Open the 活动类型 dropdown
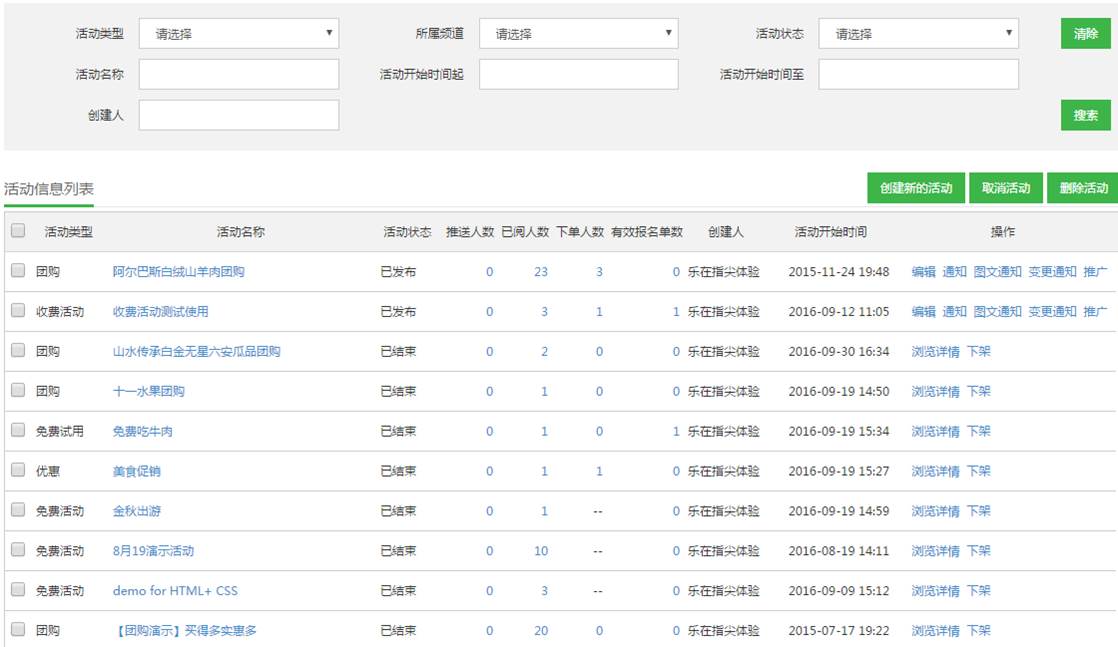1118x647 pixels. point(238,34)
